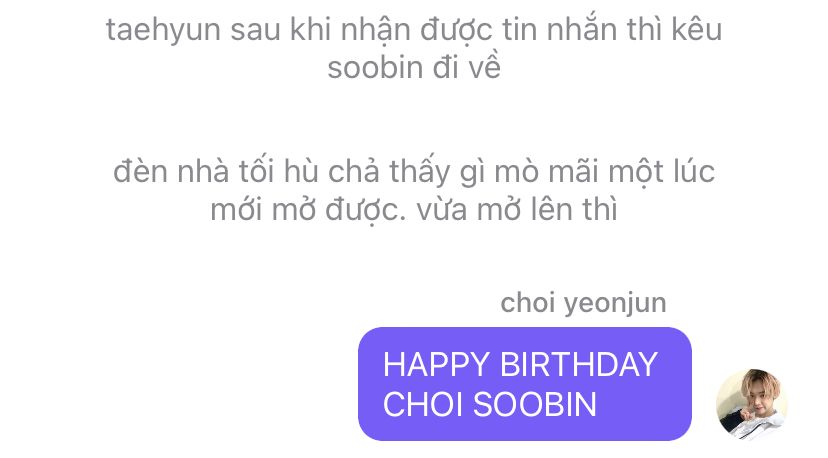Screen dimensions: 828x458
Task: Tap the purple message bubble
Action: 525,384
